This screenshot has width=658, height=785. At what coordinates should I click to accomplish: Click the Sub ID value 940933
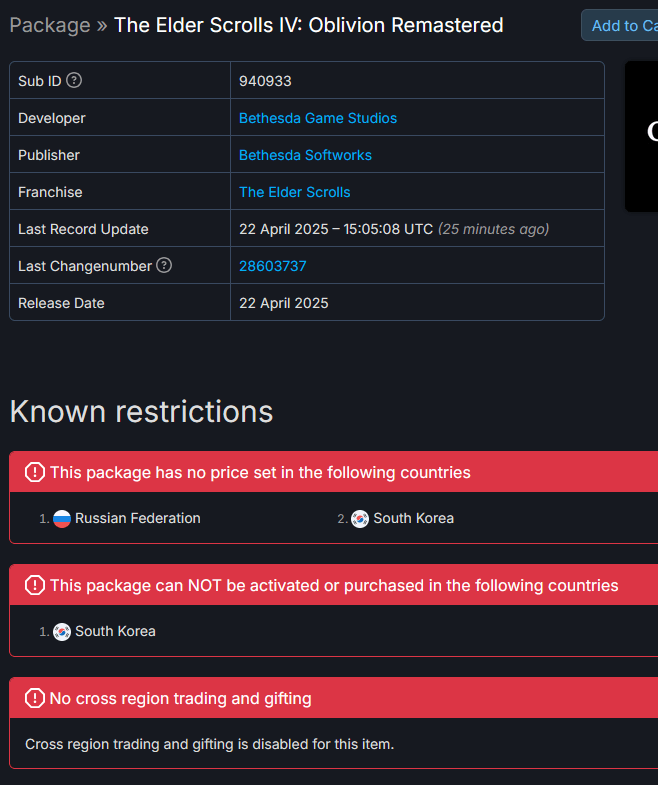(x=265, y=81)
